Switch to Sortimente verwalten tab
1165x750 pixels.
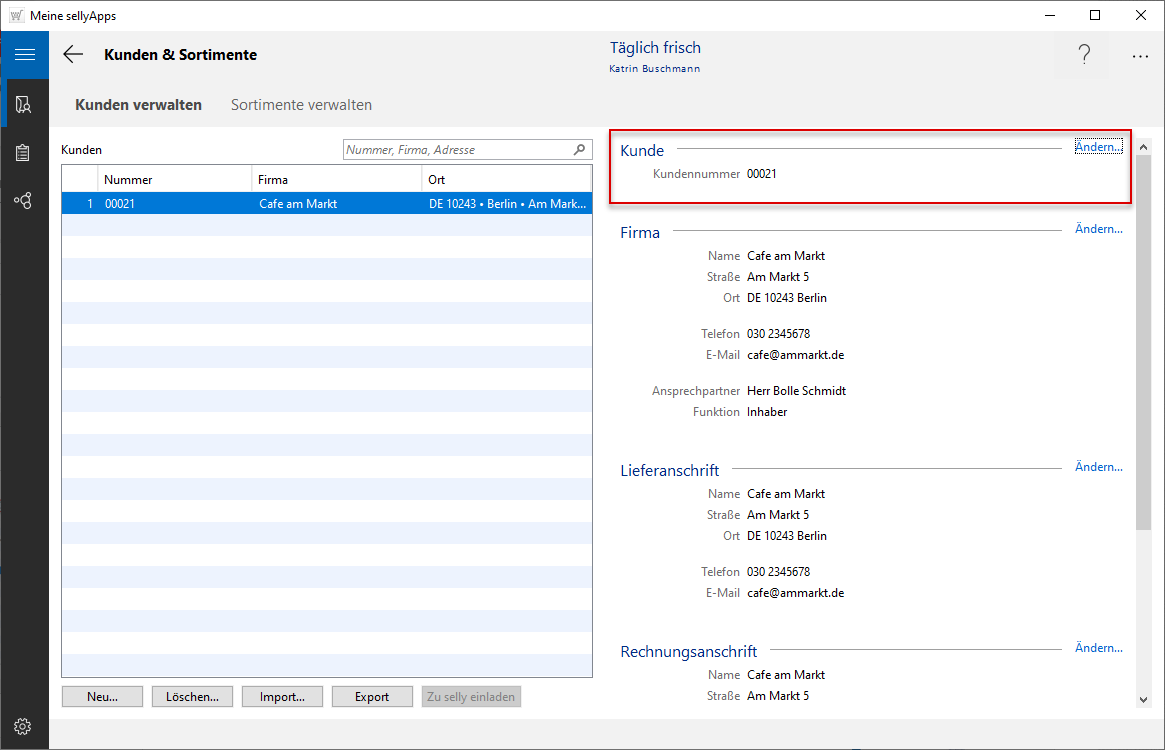tap(301, 105)
